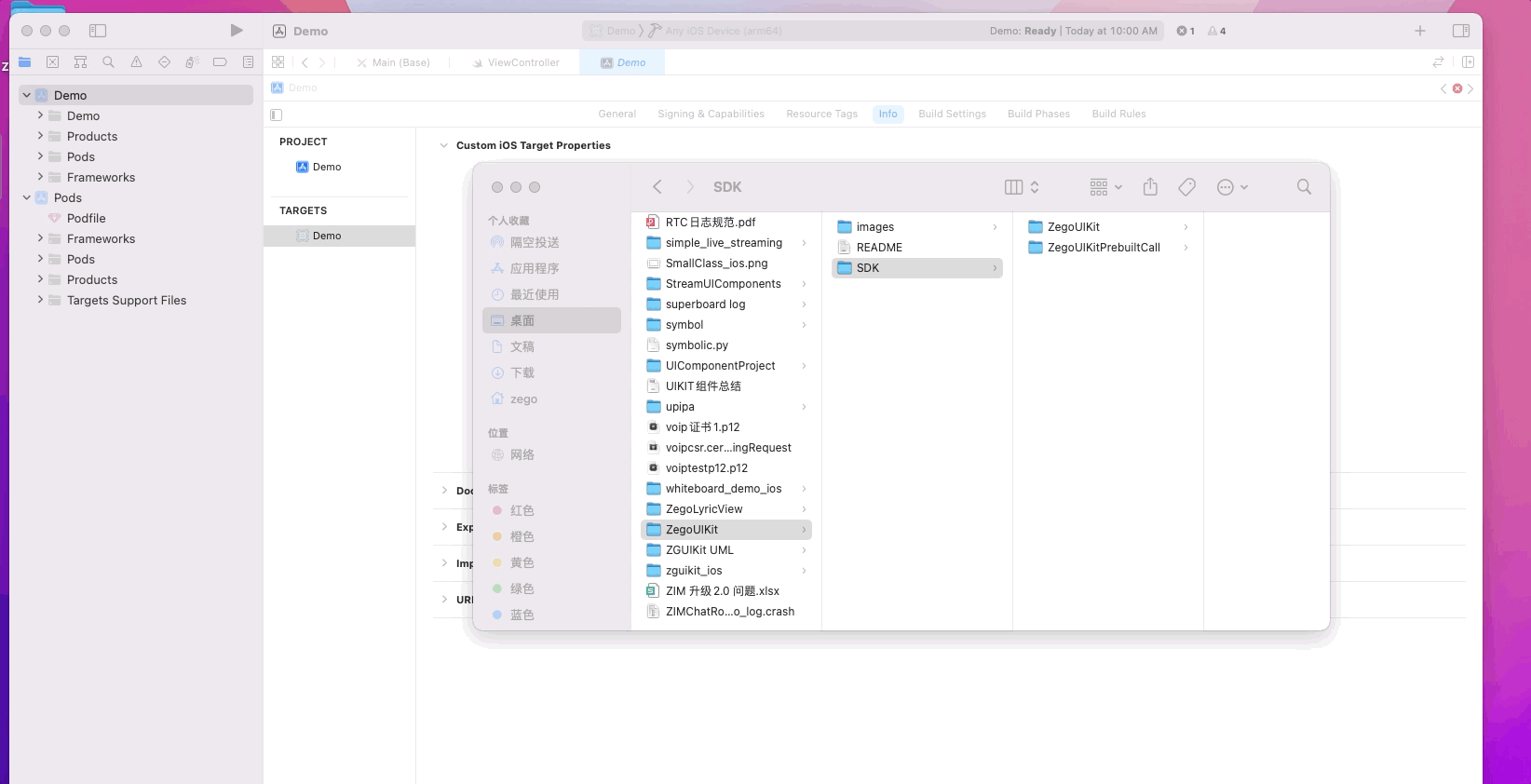
Task: Switch to Signing & Capabilities tab
Action: click(x=711, y=114)
